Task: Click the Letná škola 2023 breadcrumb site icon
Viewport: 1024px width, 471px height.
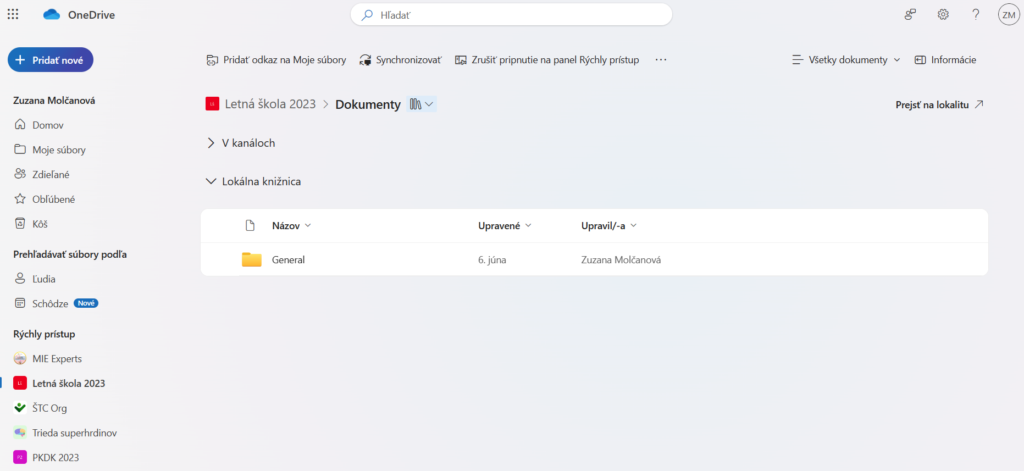Action: pos(212,104)
